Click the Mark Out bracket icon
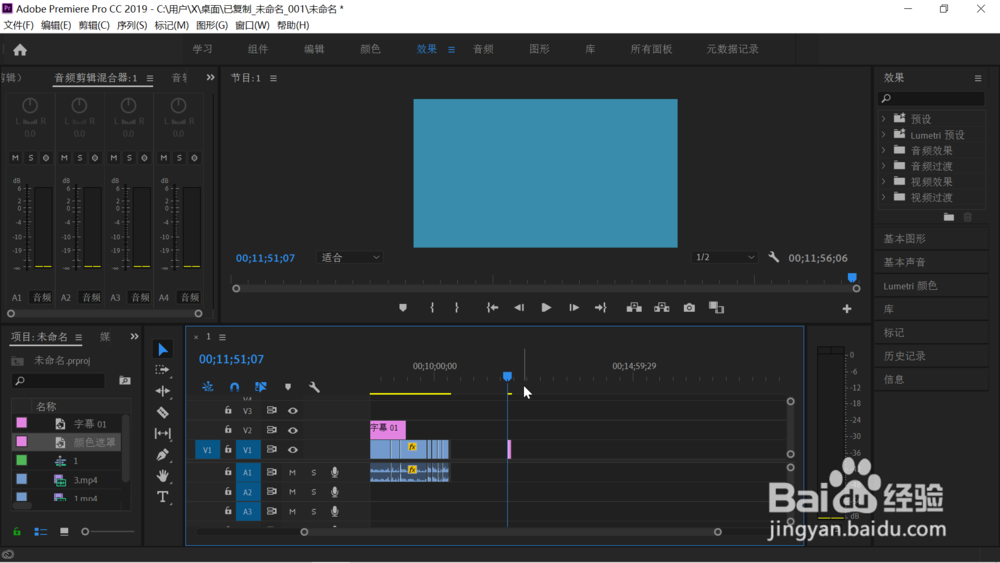Image resolution: width=1000 pixels, height=563 pixels. tap(457, 308)
